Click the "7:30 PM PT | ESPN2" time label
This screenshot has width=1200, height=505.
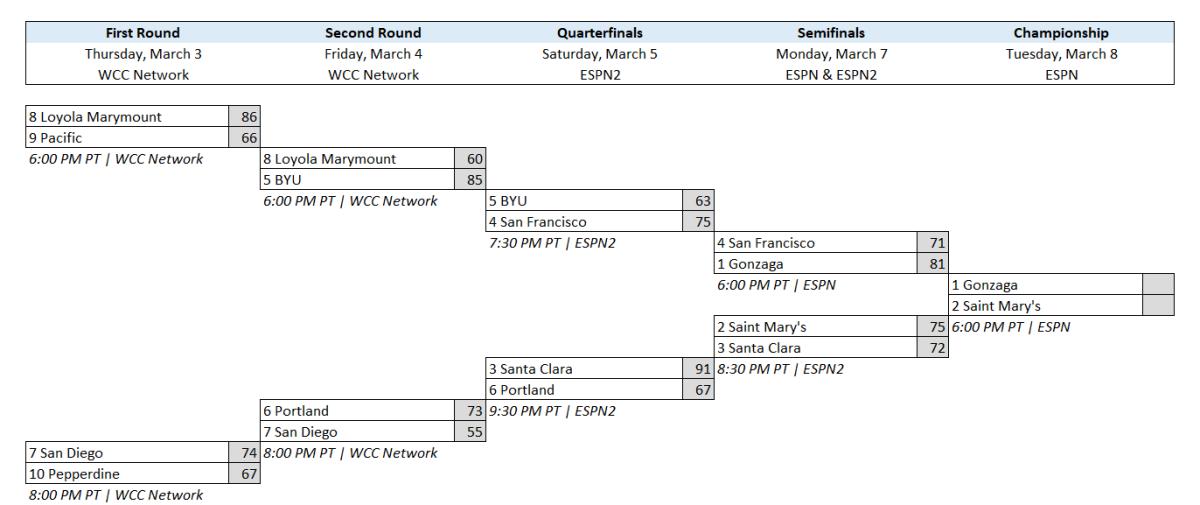(551, 243)
